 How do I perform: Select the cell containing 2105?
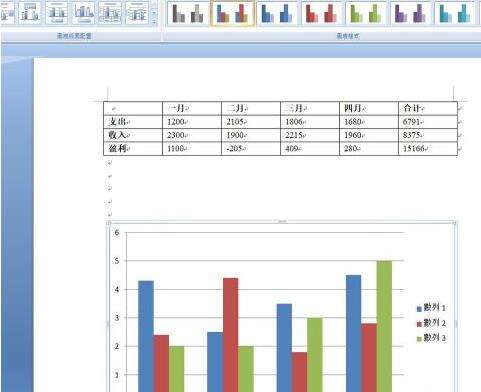(251, 122)
